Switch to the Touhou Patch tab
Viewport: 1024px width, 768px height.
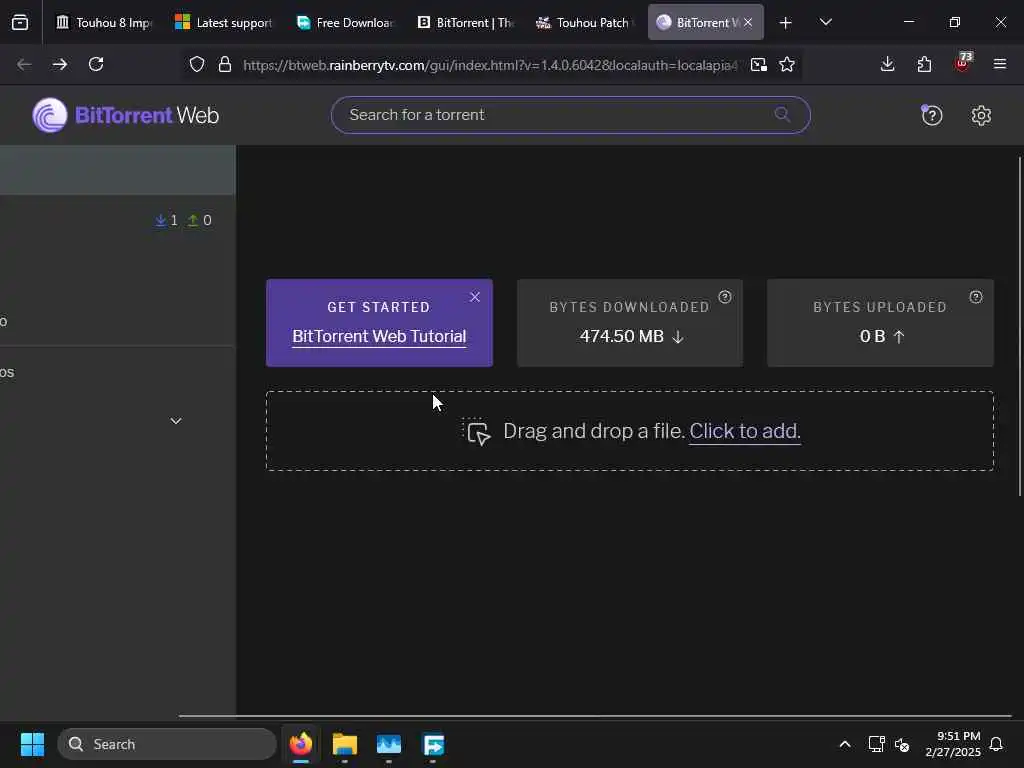[x=585, y=23]
